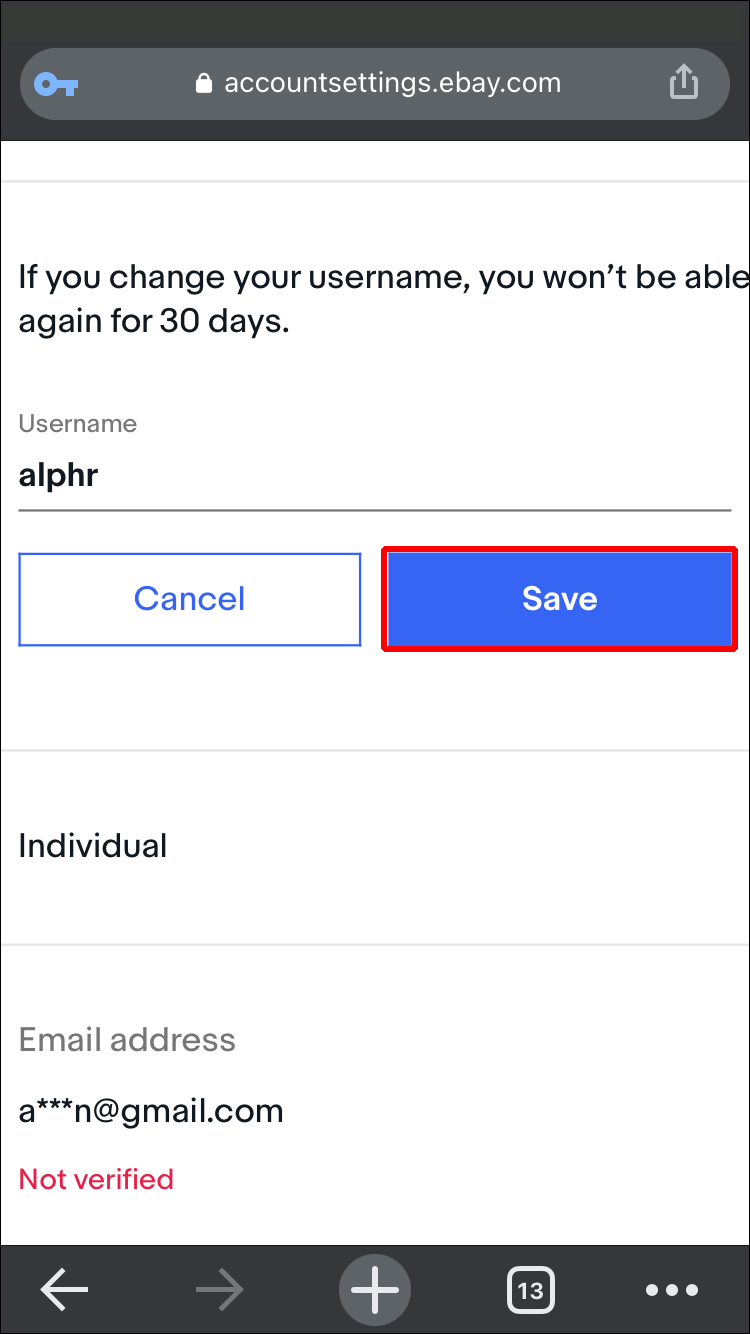Viewport: 750px width, 1334px height.
Task: Tap the secure connection lock icon
Action: (x=204, y=84)
